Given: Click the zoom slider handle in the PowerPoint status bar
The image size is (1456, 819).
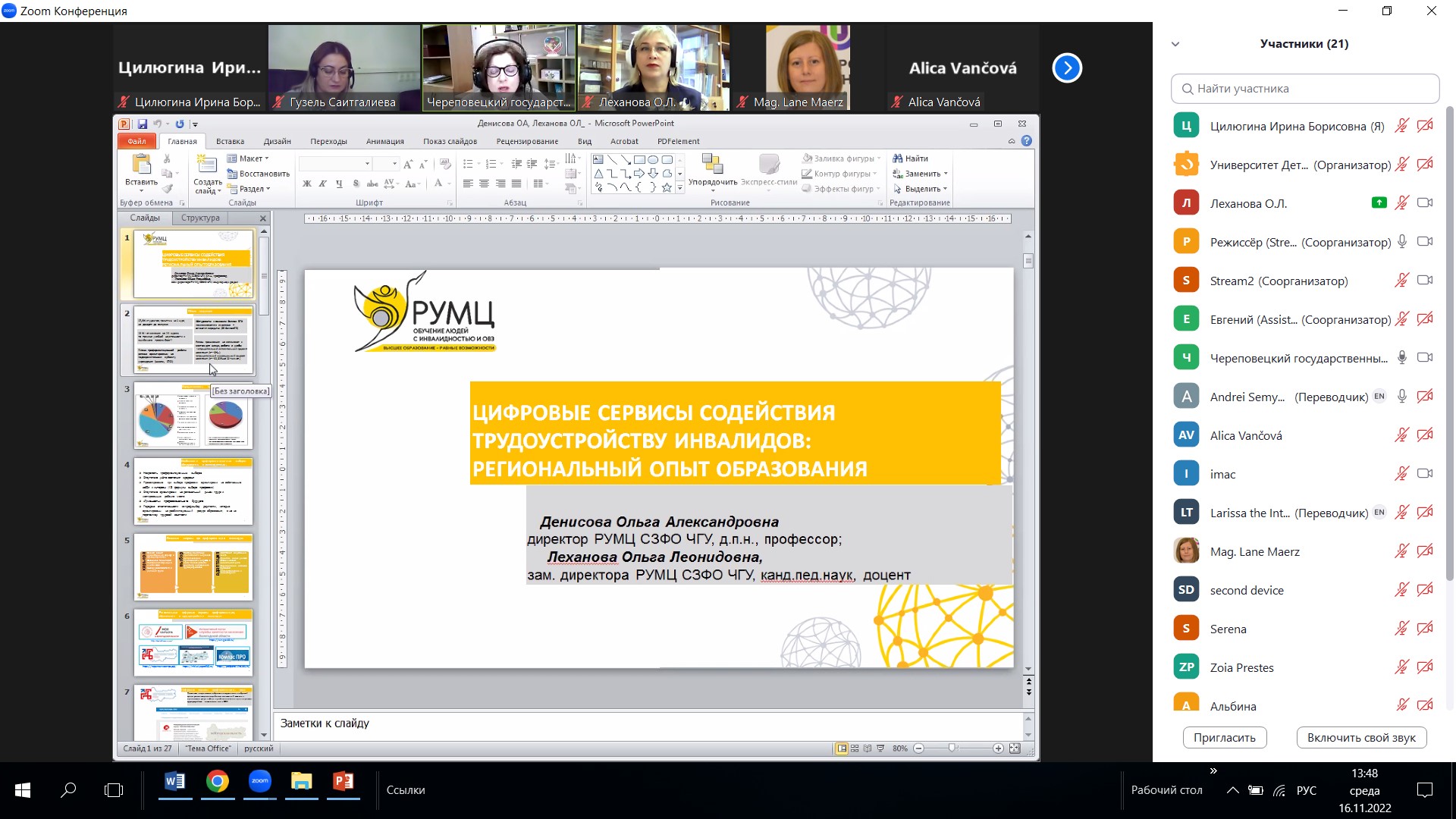Looking at the screenshot, I should [952, 748].
